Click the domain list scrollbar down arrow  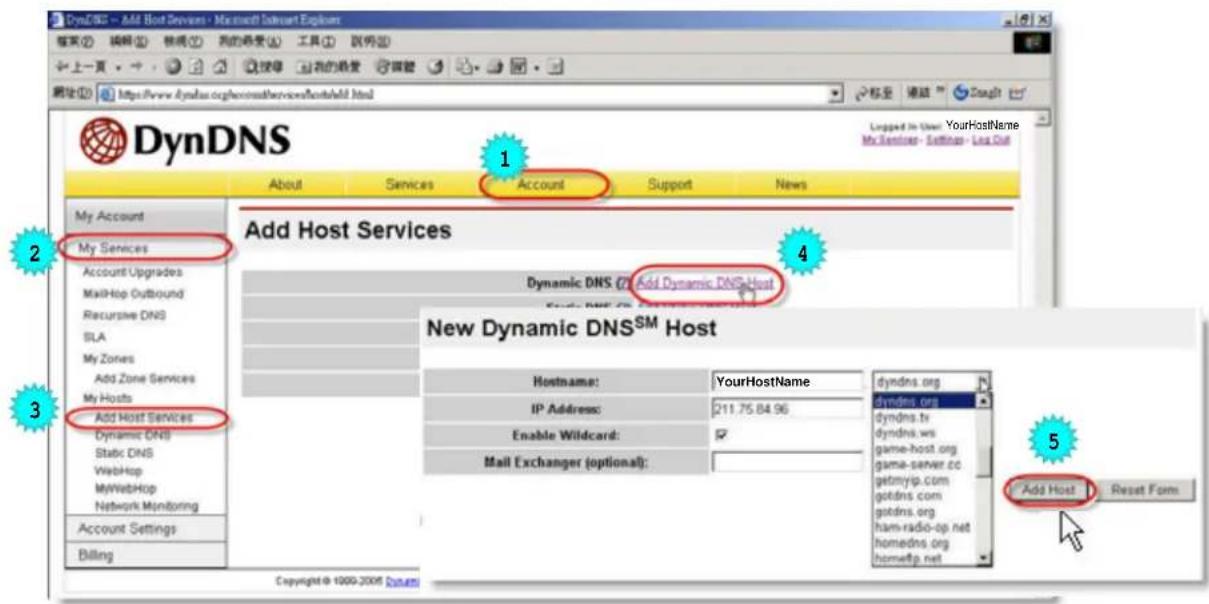[983, 559]
